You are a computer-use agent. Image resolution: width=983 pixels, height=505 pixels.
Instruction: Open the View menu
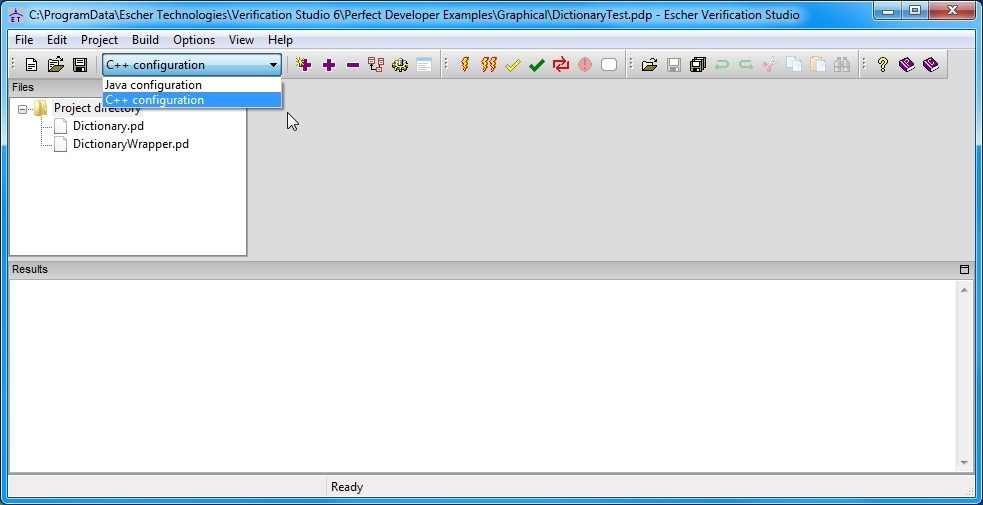(241, 39)
